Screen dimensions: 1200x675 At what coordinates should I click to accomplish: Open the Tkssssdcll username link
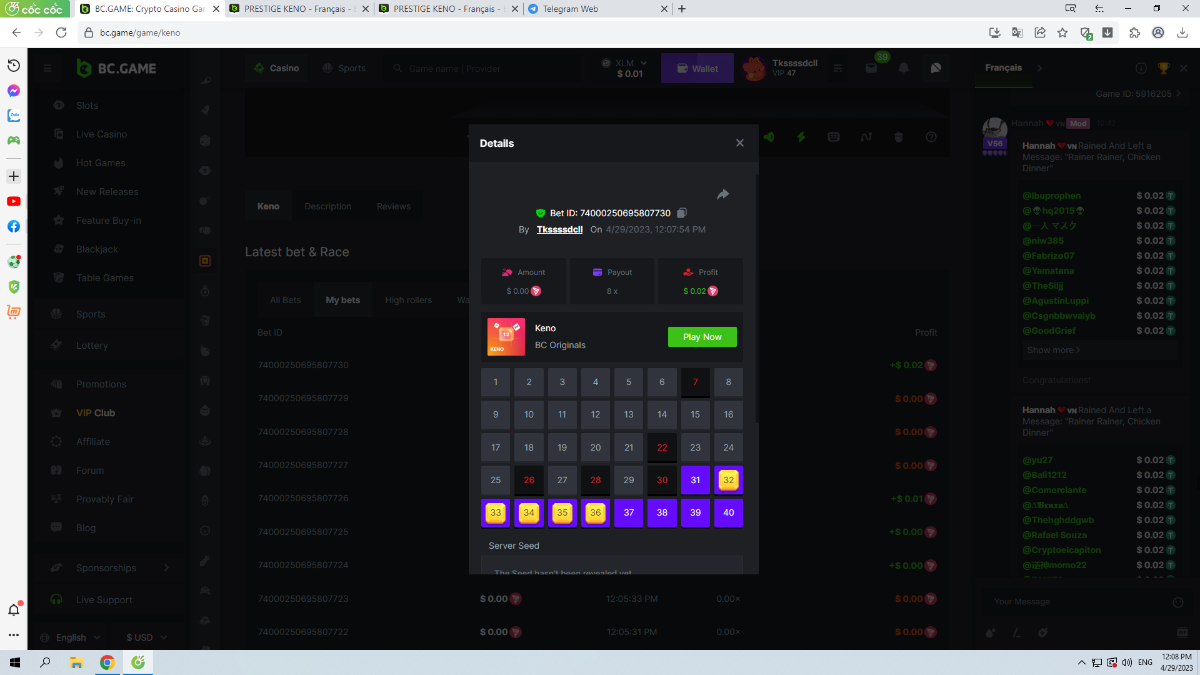coord(559,229)
